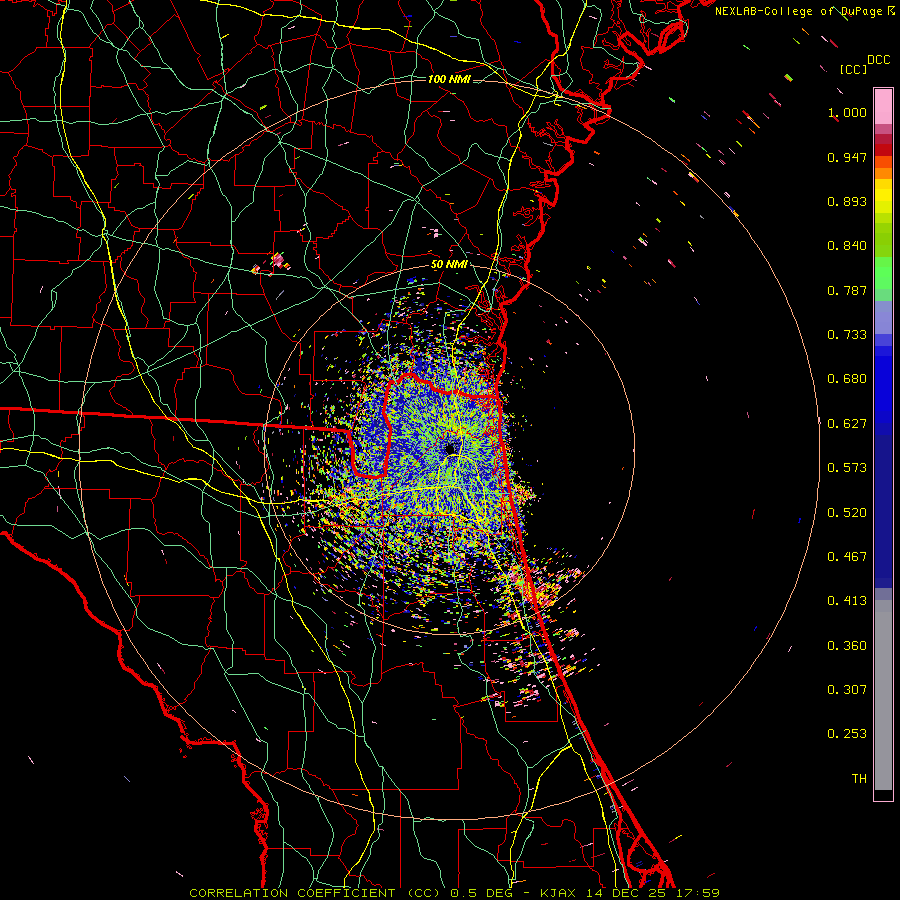Screen dimensions: 900x900
Task: Click the 0.5 DEG elevation text
Action: click(x=482, y=893)
